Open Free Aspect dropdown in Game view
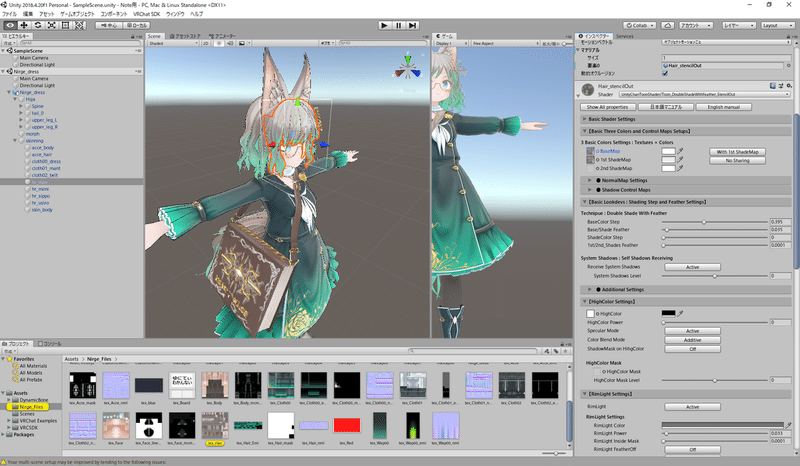Image resolution: width=800 pixels, height=466 pixels. point(505,43)
